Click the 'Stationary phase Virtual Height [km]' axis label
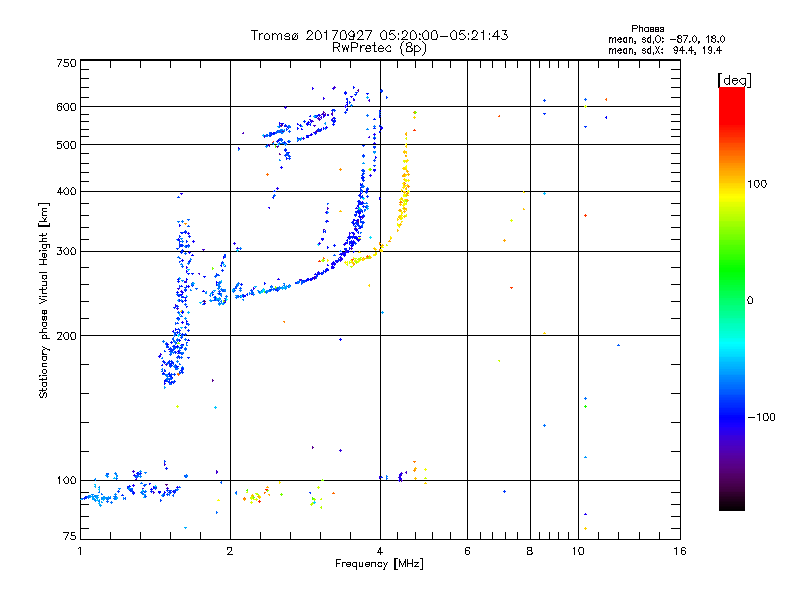Viewport: 800px width, 600px height. tap(44, 301)
